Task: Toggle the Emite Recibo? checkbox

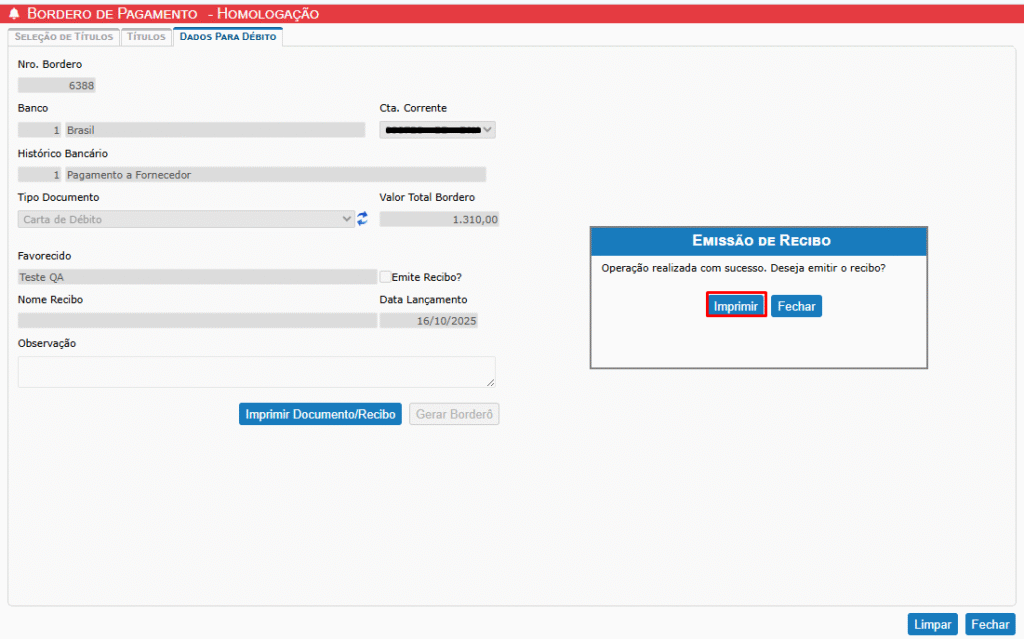Action: (386, 277)
